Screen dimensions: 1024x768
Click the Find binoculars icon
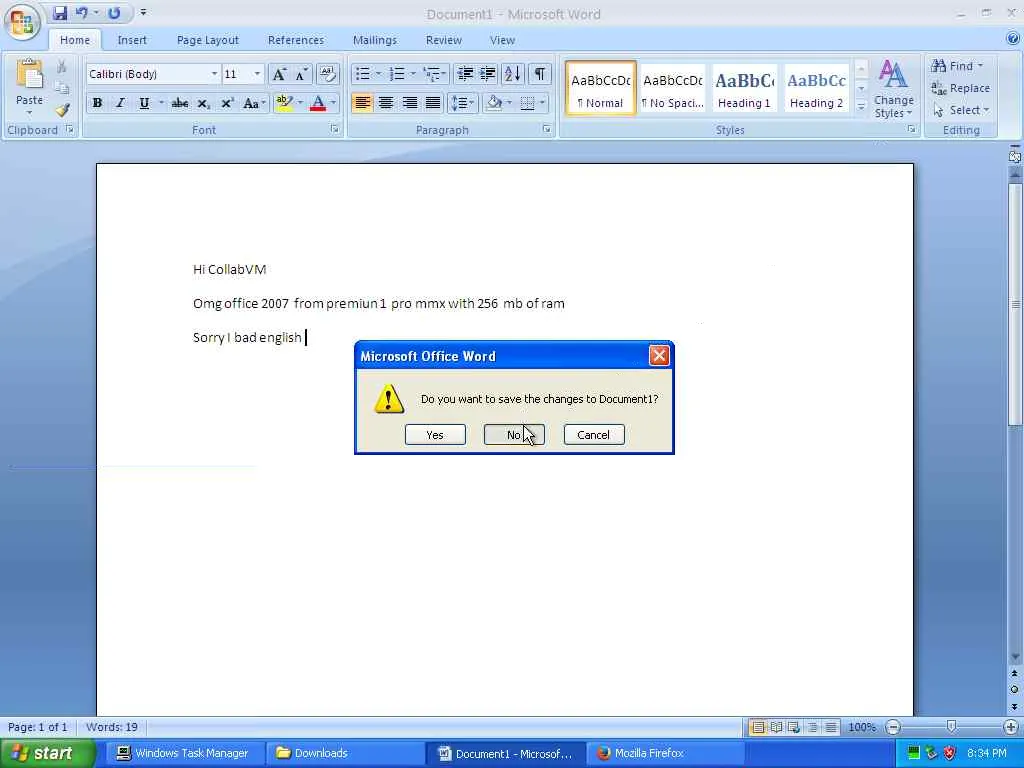(x=938, y=65)
